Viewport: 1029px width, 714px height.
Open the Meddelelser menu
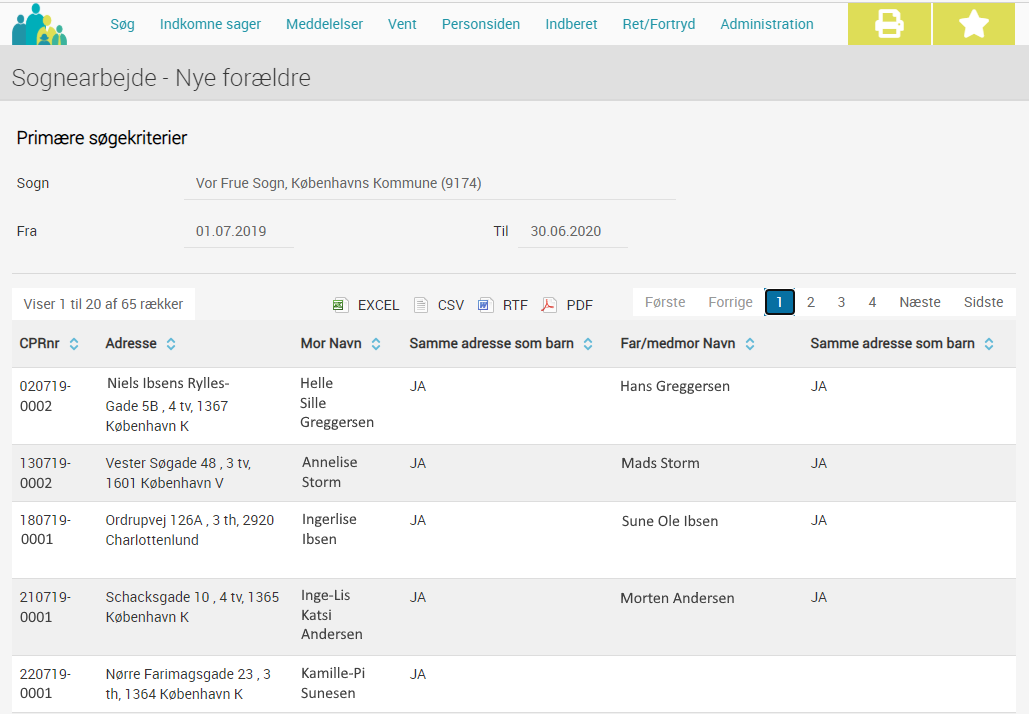324,24
